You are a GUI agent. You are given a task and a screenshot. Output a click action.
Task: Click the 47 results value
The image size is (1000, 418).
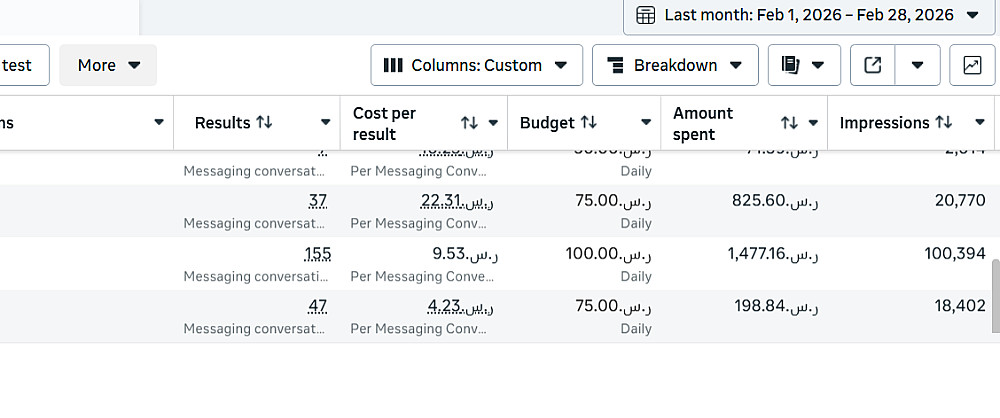pyautogui.click(x=318, y=306)
